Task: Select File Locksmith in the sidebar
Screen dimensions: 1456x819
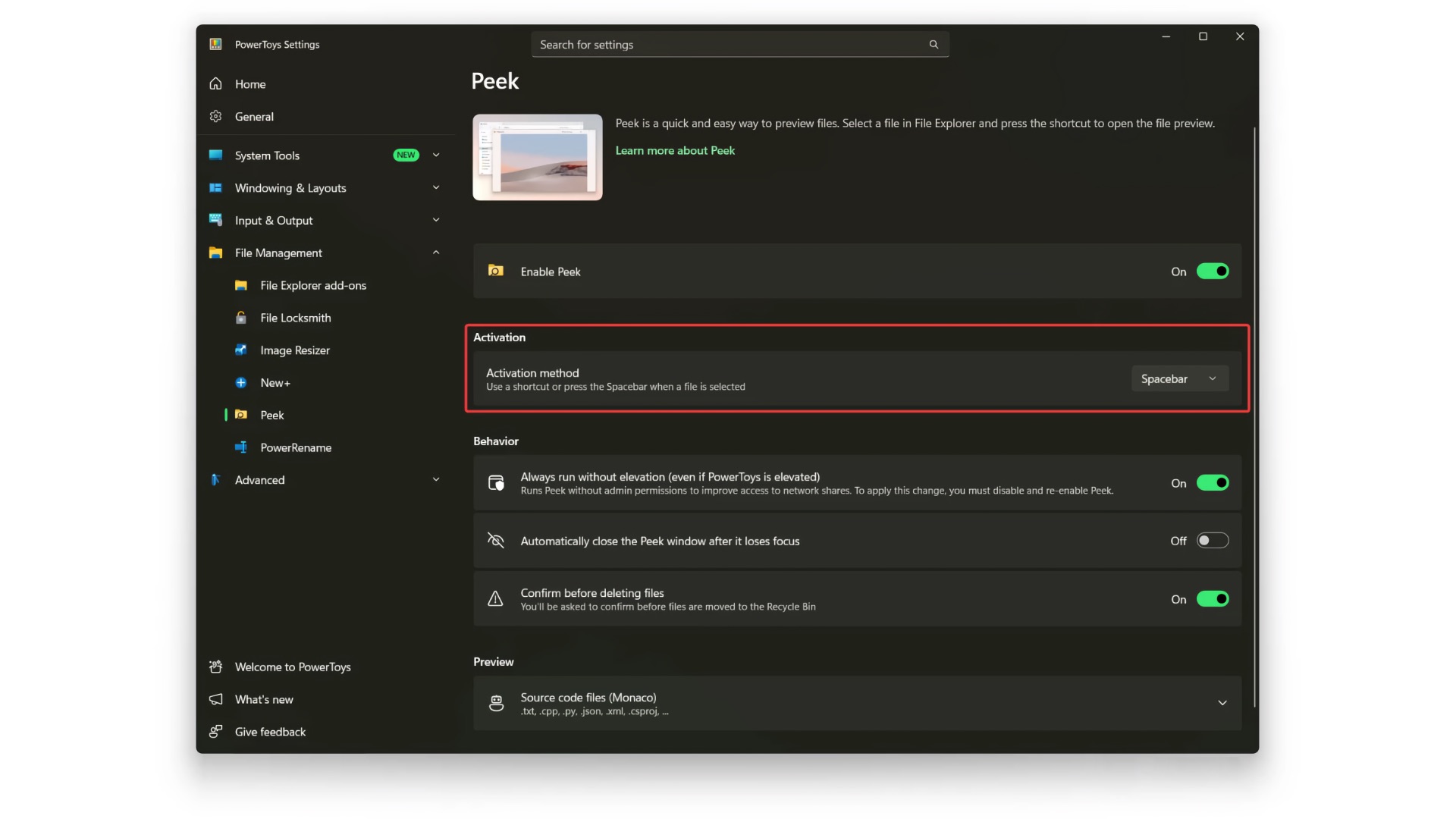Action: click(295, 318)
